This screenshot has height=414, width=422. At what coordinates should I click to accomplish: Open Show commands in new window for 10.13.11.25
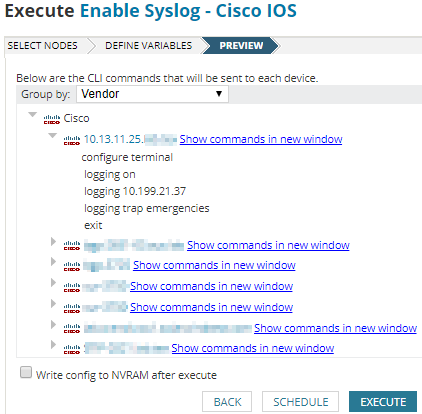[261, 139]
